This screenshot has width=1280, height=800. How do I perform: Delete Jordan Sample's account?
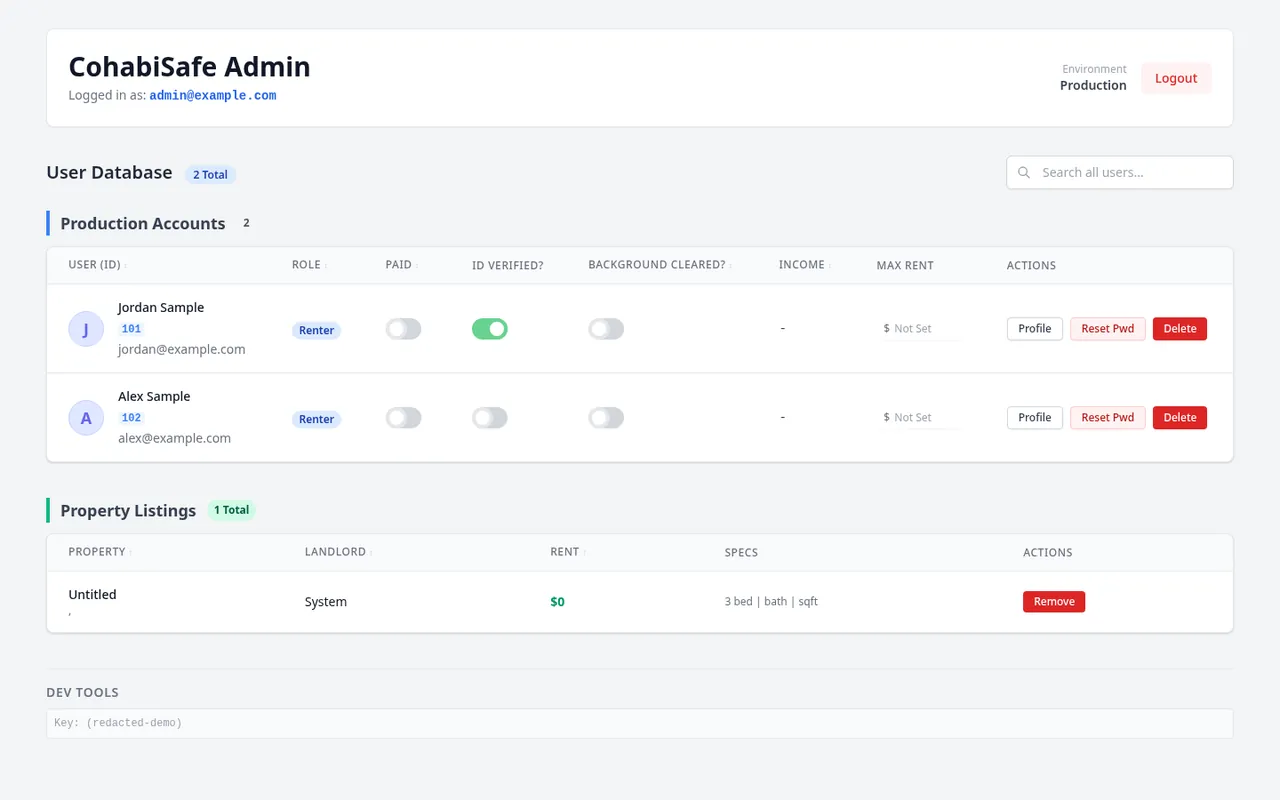click(x=1180, y=329)
